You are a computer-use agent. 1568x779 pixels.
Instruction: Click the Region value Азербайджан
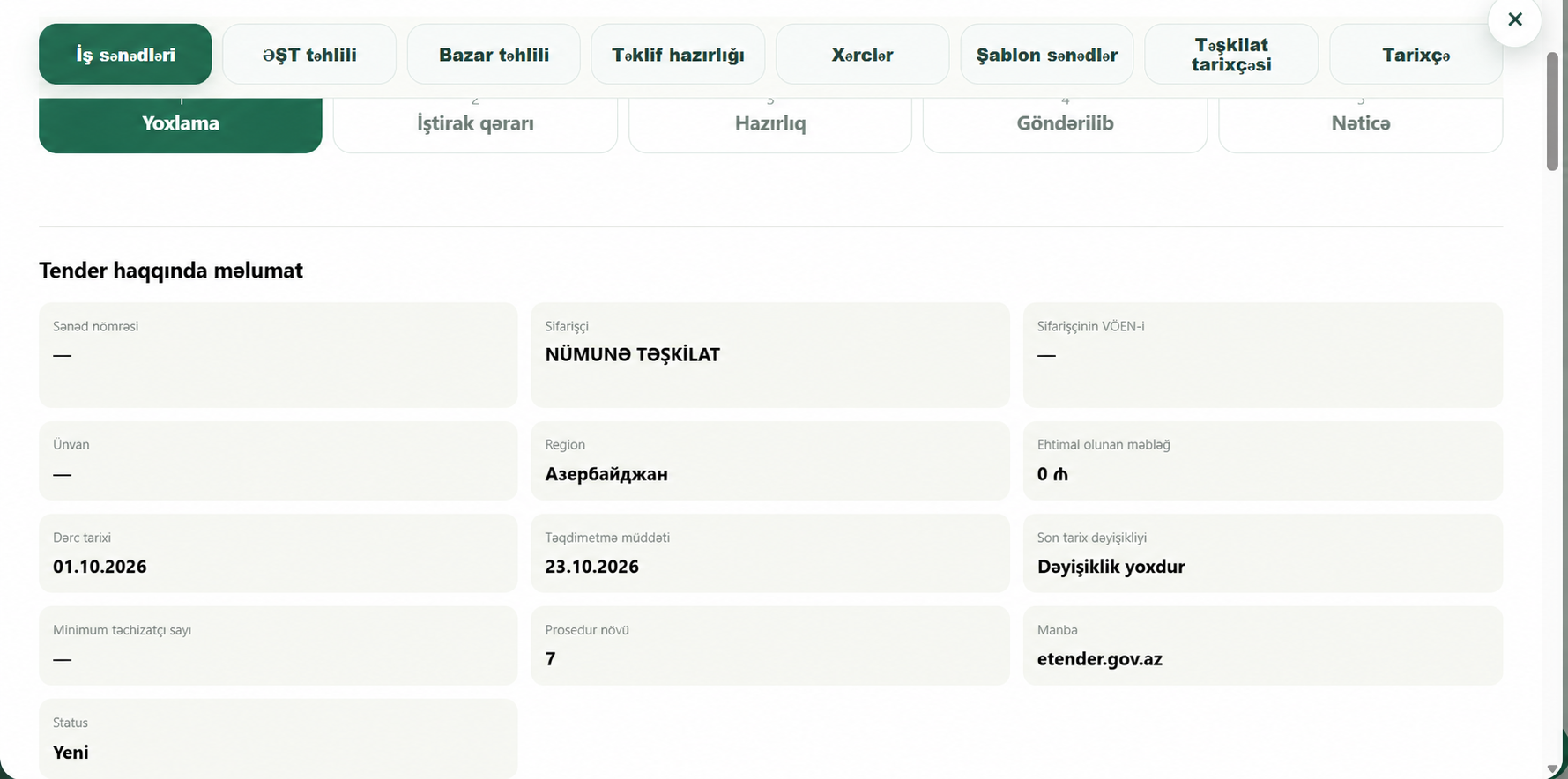point(606,474)
